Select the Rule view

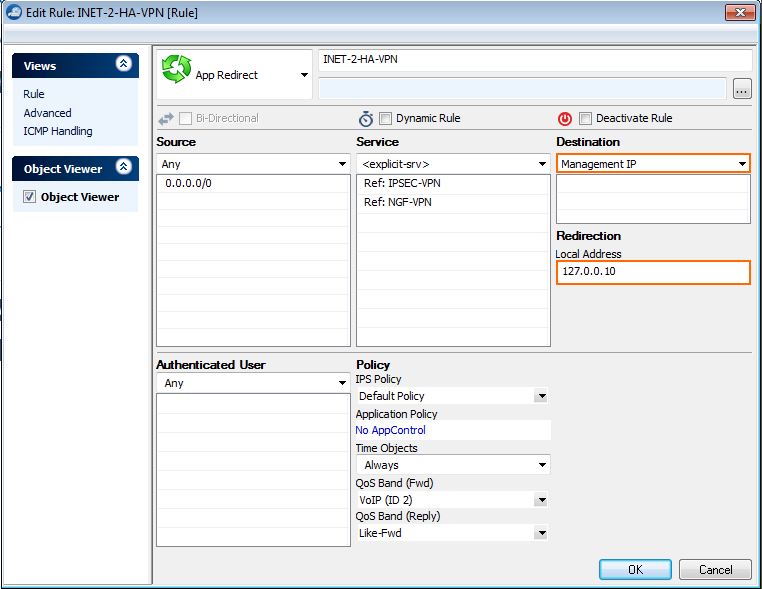34,94
